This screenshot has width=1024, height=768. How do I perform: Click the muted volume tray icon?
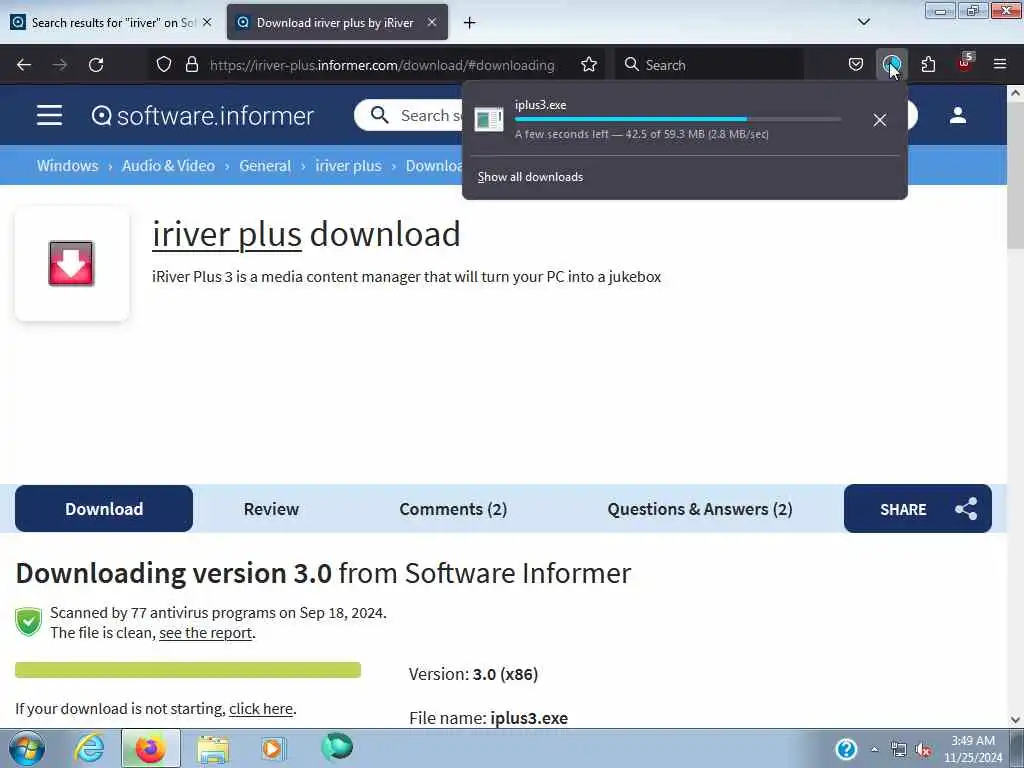923,750
